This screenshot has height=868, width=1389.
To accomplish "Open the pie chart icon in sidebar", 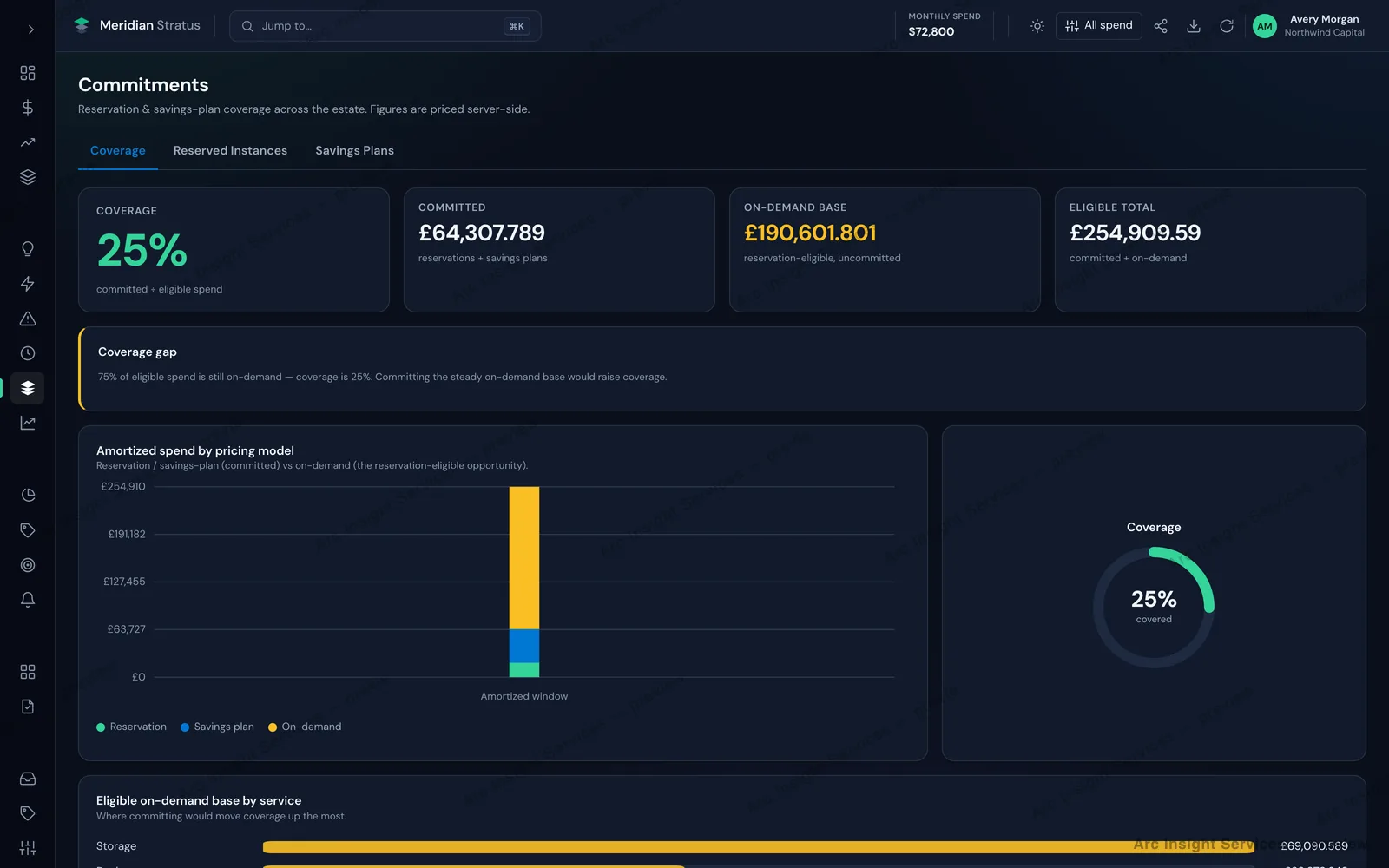I will pyautogui.click(x=28, y=495).
